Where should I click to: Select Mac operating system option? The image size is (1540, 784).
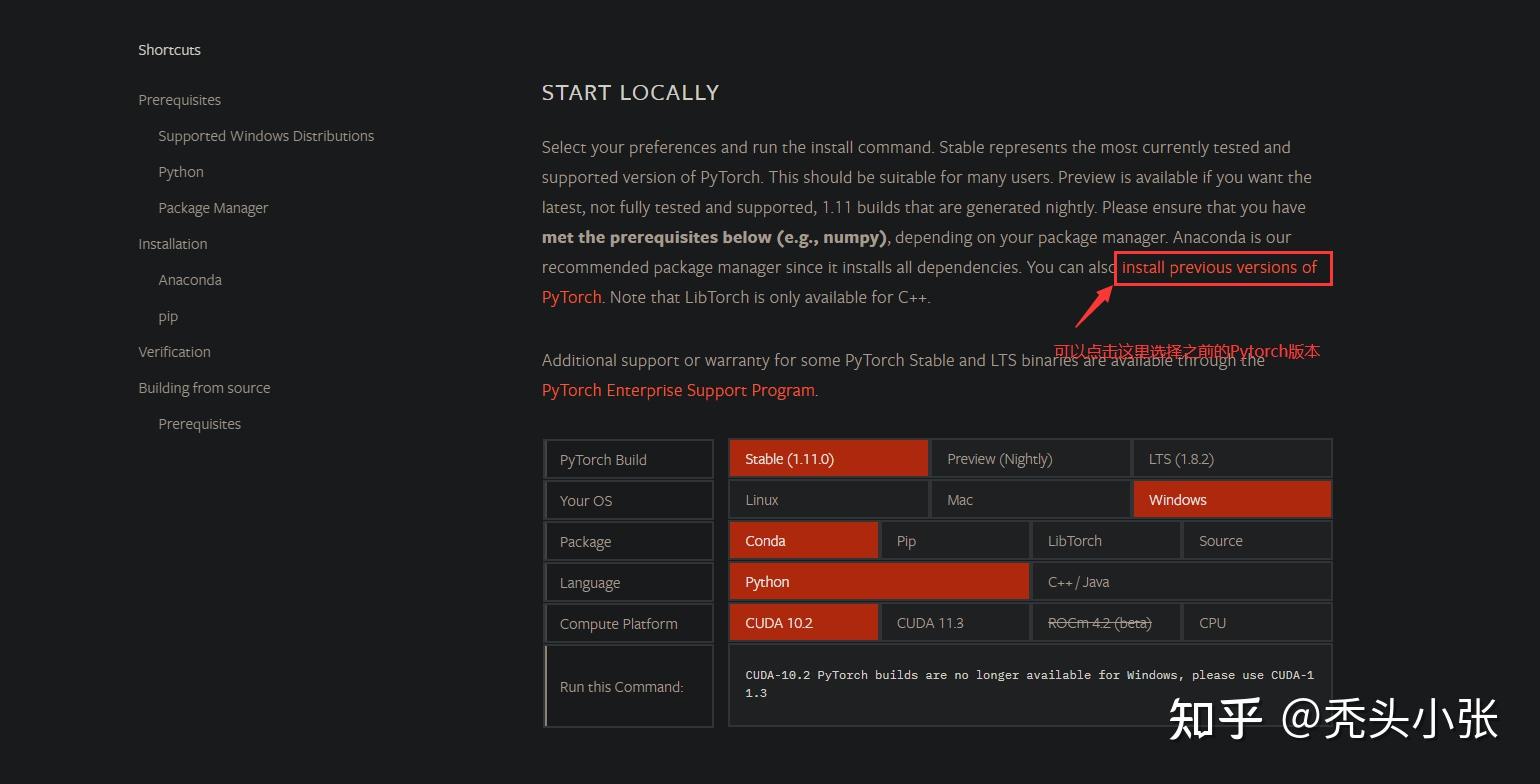[1030, 499]
